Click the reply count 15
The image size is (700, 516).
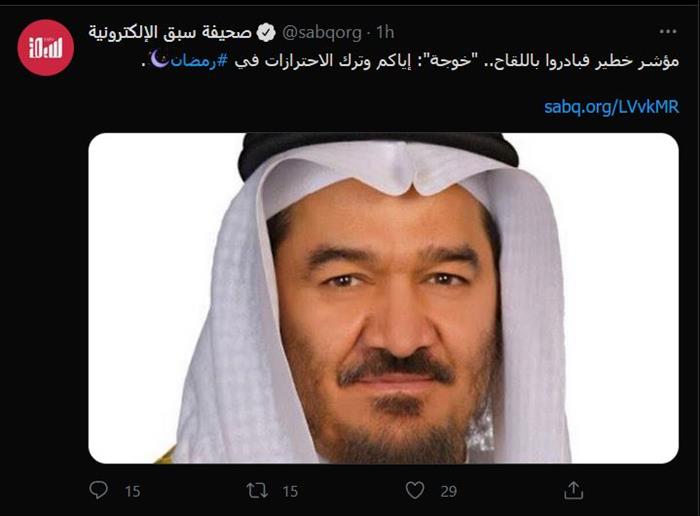pos(132,491)
